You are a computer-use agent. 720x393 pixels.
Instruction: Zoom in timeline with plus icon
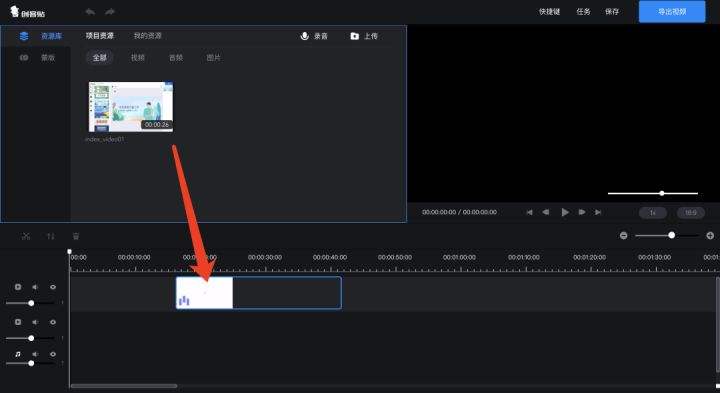710,236
